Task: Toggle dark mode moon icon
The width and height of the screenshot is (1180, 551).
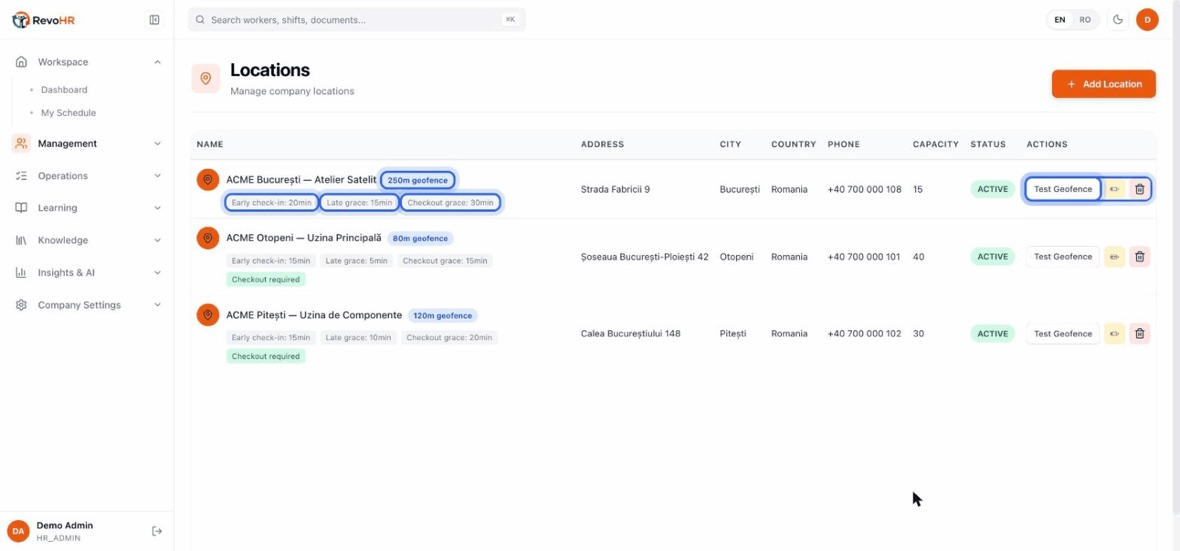Action: [1118, 20]
